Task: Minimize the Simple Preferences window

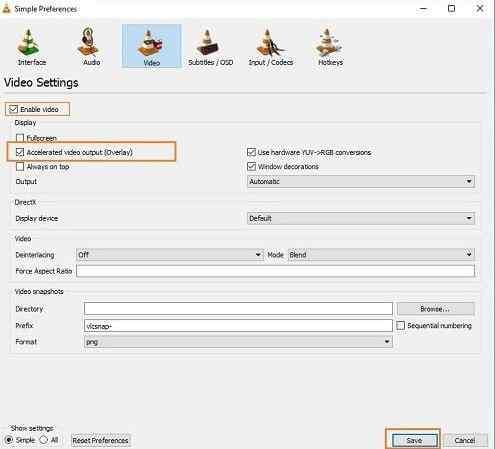Action: pyautogui.click(x=424, y=8)
